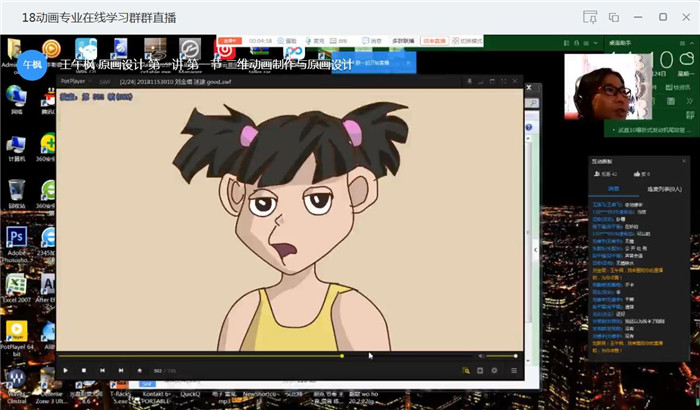Click the weather cloud icon

pyautogui.click(x=687, y=59)
